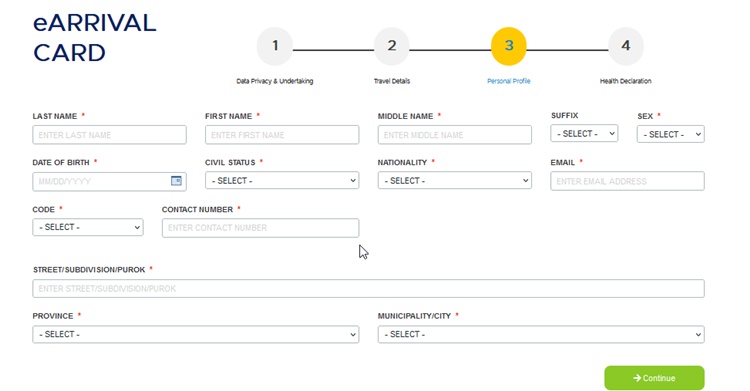Image resolution: width=750 pixels, height=391 pixels.
Task: Open the date of birth calendar picker icon
Action: point(176,181)
